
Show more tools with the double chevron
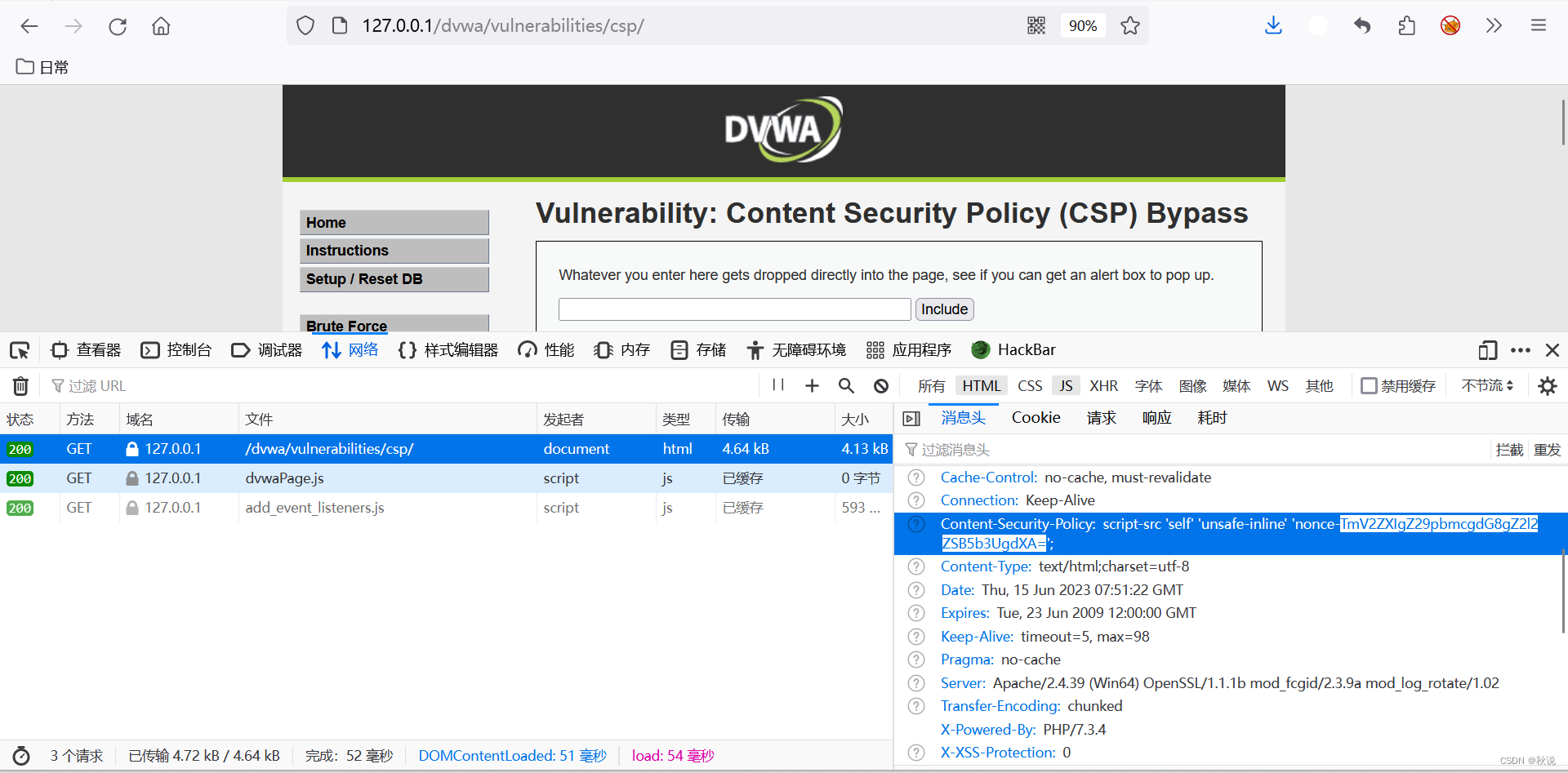tap(1494, 26)
